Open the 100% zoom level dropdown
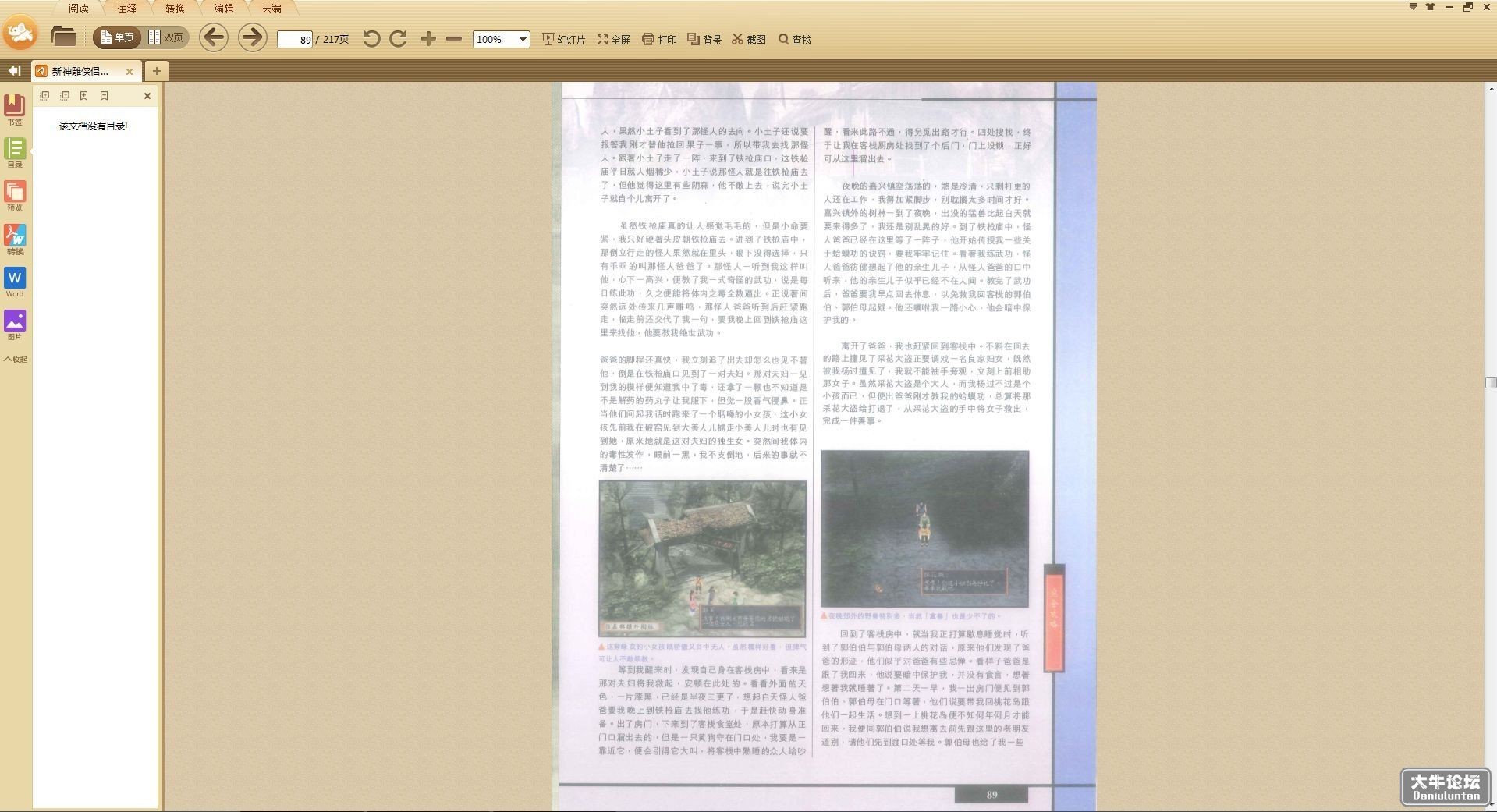Screen dimensions: 1497x812 tap(523, 39)
